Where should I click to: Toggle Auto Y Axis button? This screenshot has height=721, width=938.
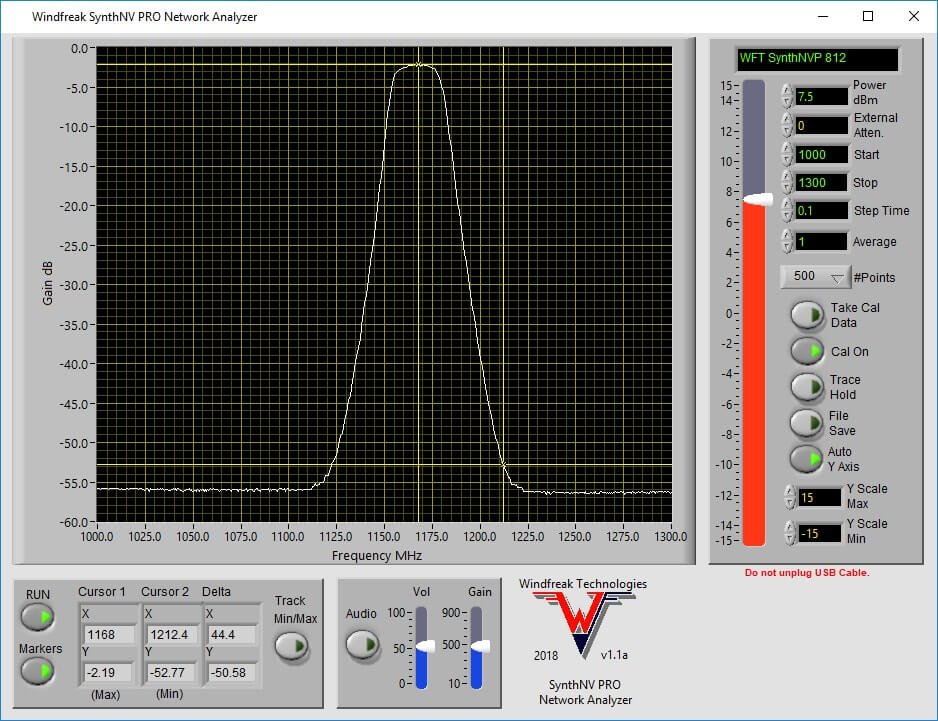click(806, 459)
